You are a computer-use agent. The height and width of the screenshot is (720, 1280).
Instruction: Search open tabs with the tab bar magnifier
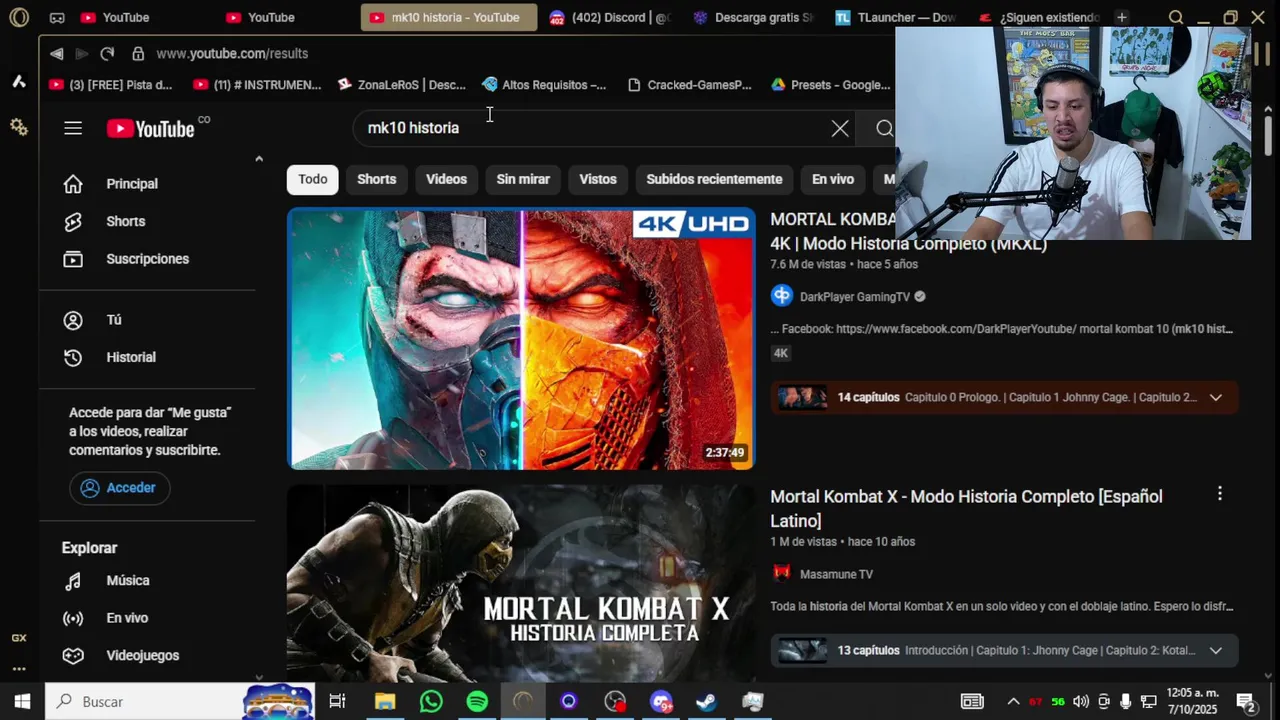click(x=1176, y=17)
